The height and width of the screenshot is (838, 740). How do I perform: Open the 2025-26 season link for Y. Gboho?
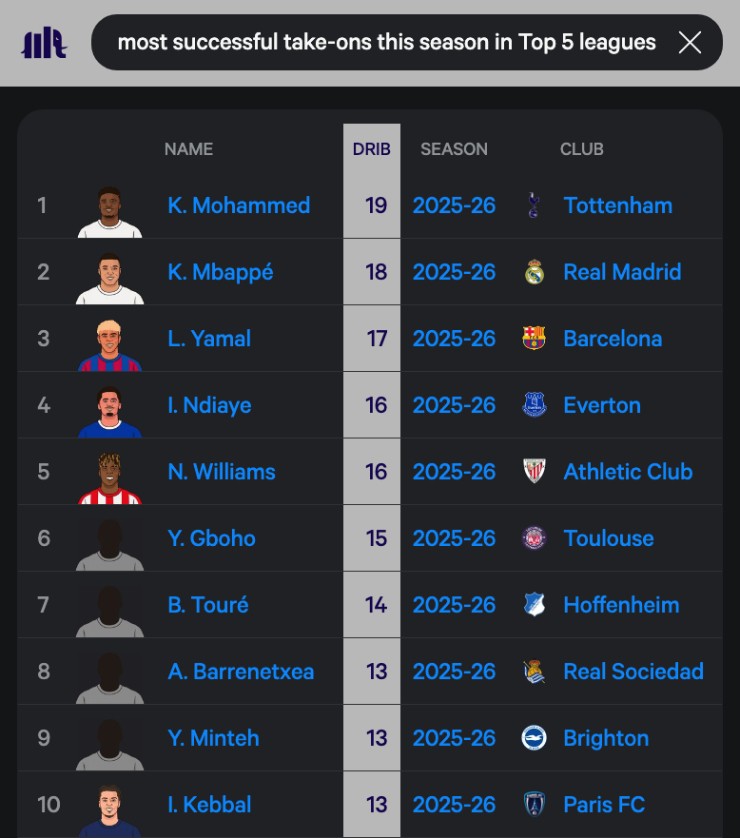tap(454, 538)
